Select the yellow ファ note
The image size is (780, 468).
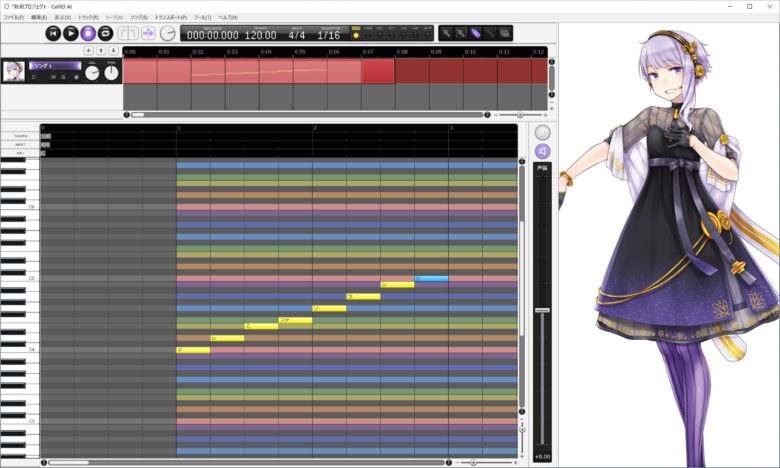coord(295,320)
